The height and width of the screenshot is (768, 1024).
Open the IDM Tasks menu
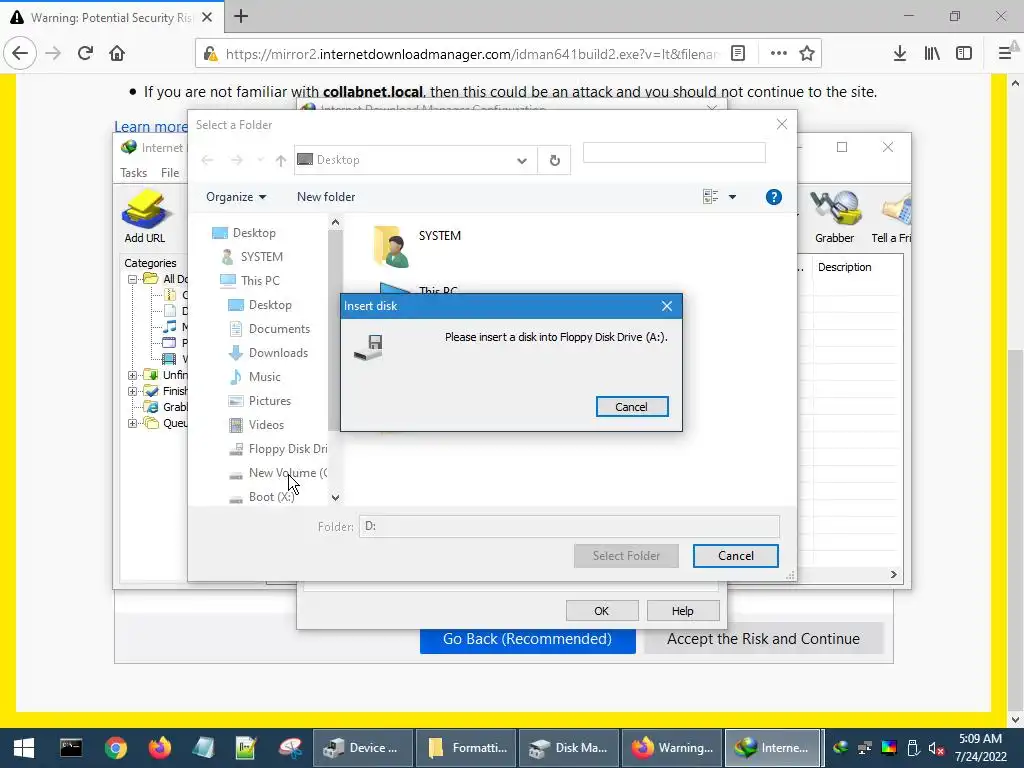pyautogui.click(x=133, y=173)
